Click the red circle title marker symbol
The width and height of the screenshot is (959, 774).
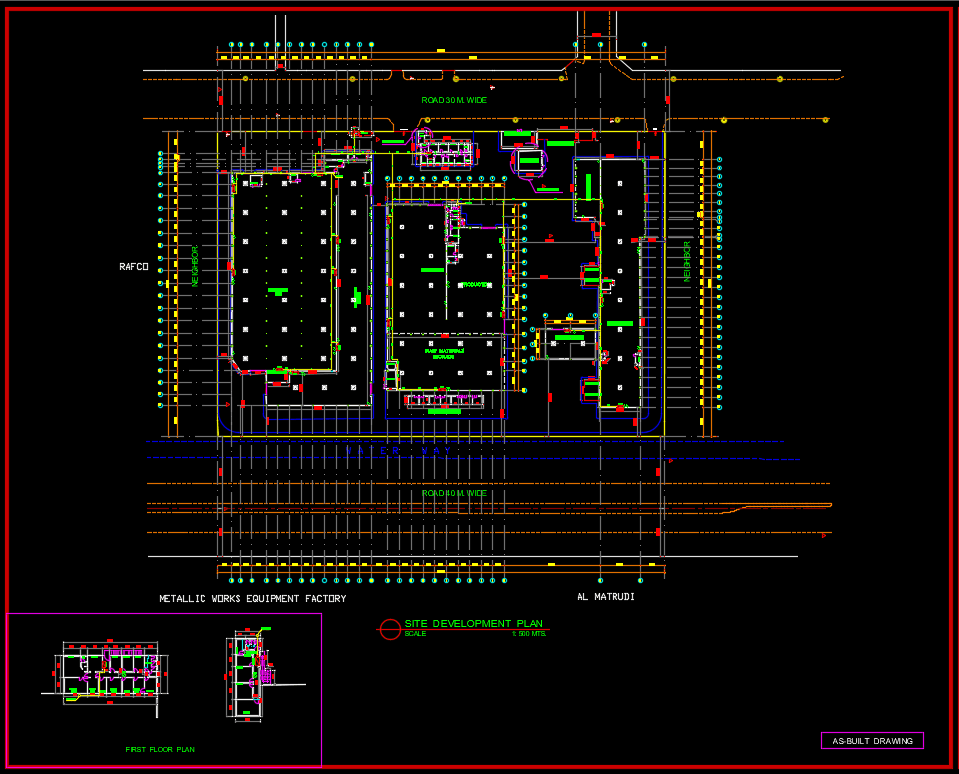pyautogui.click(x=390, y=629)
